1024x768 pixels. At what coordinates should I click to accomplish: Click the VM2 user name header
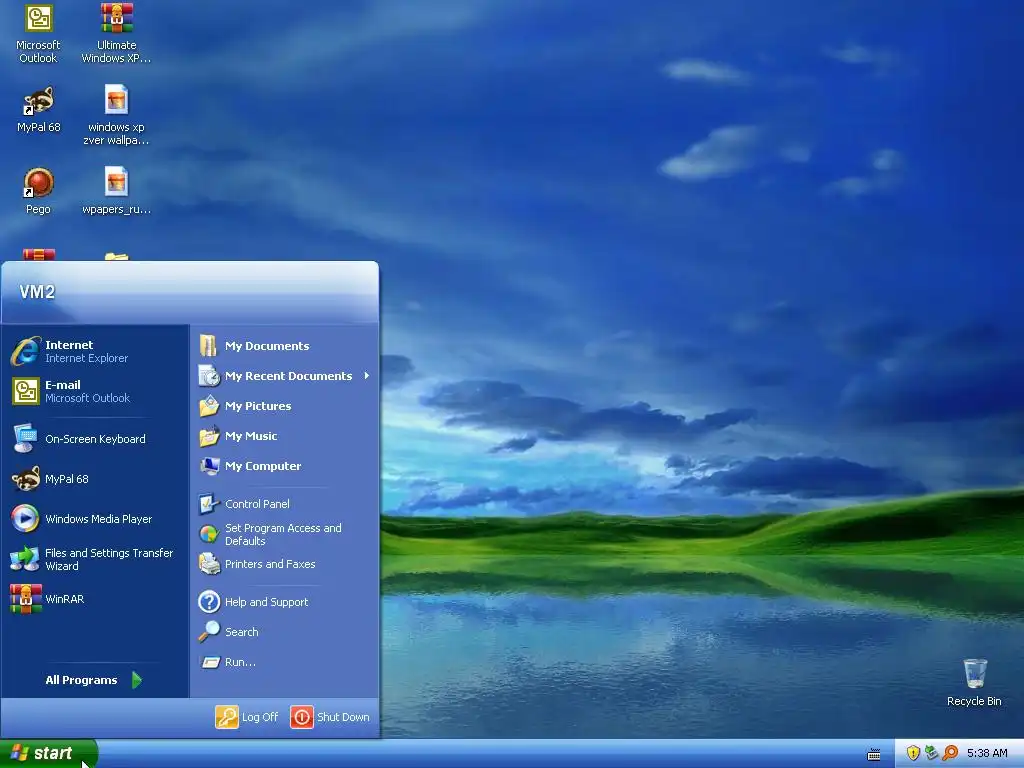tap(37, 292)
